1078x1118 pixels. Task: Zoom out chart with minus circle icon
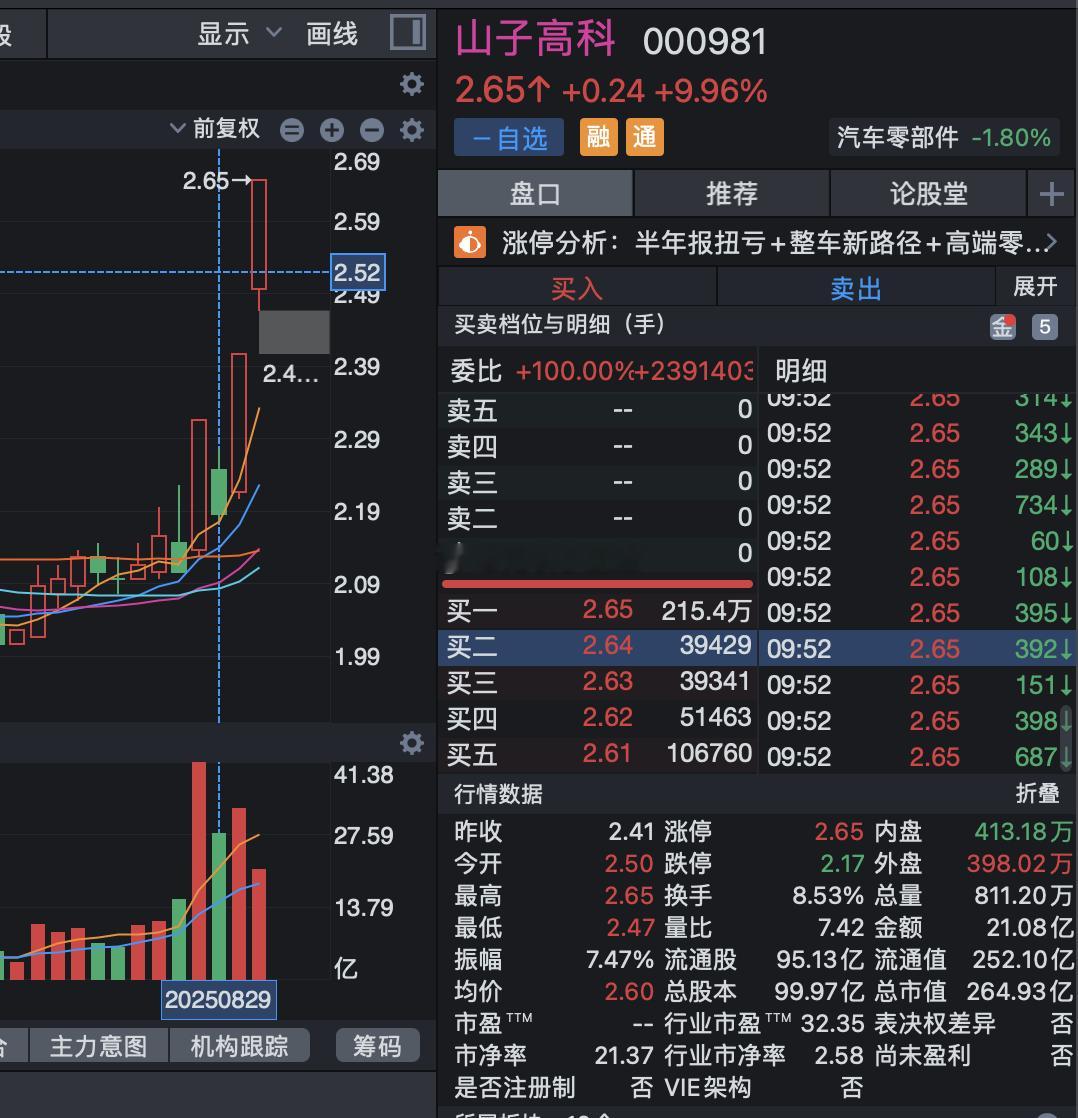pos(371,130)
